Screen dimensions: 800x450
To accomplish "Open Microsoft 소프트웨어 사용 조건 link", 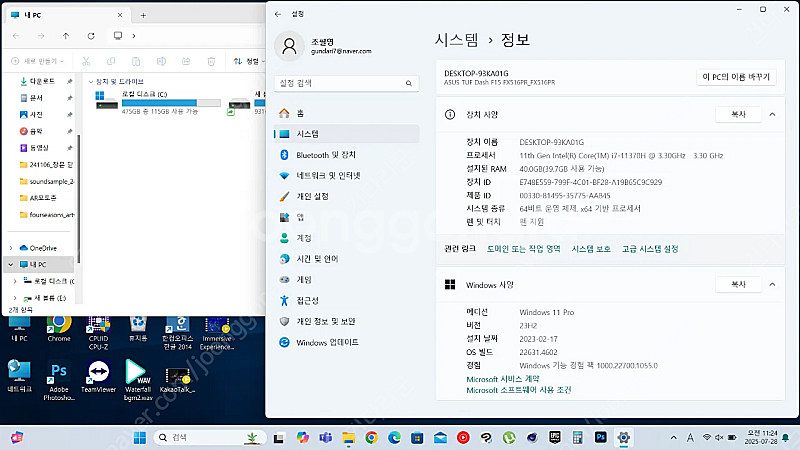I will pyautogui.click(x=519, y=390).
